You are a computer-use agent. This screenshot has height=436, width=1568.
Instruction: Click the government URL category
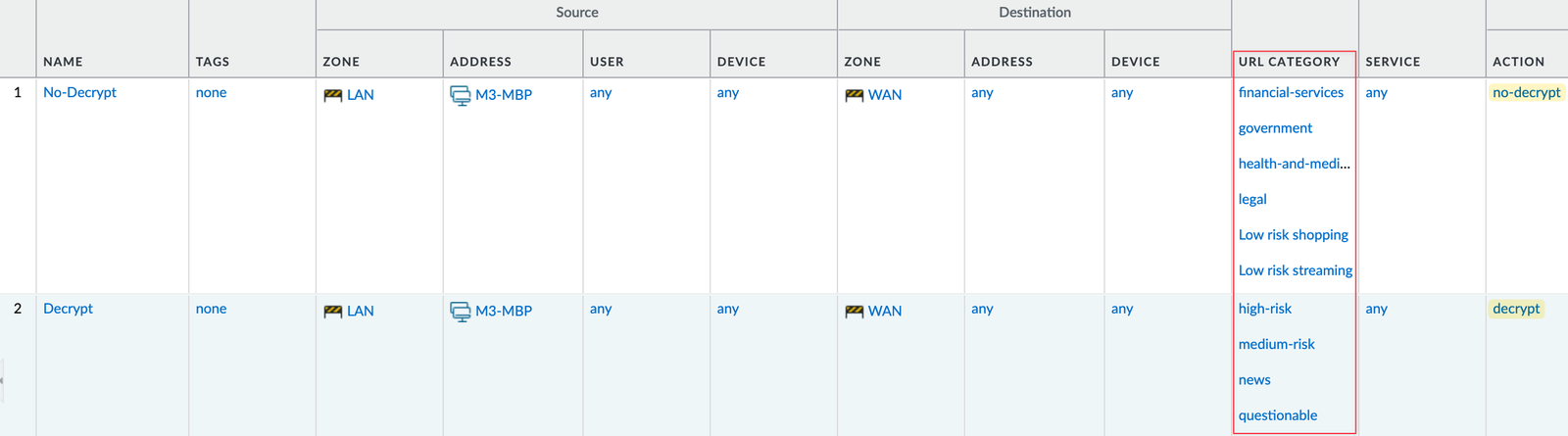tap(1275, 128)
